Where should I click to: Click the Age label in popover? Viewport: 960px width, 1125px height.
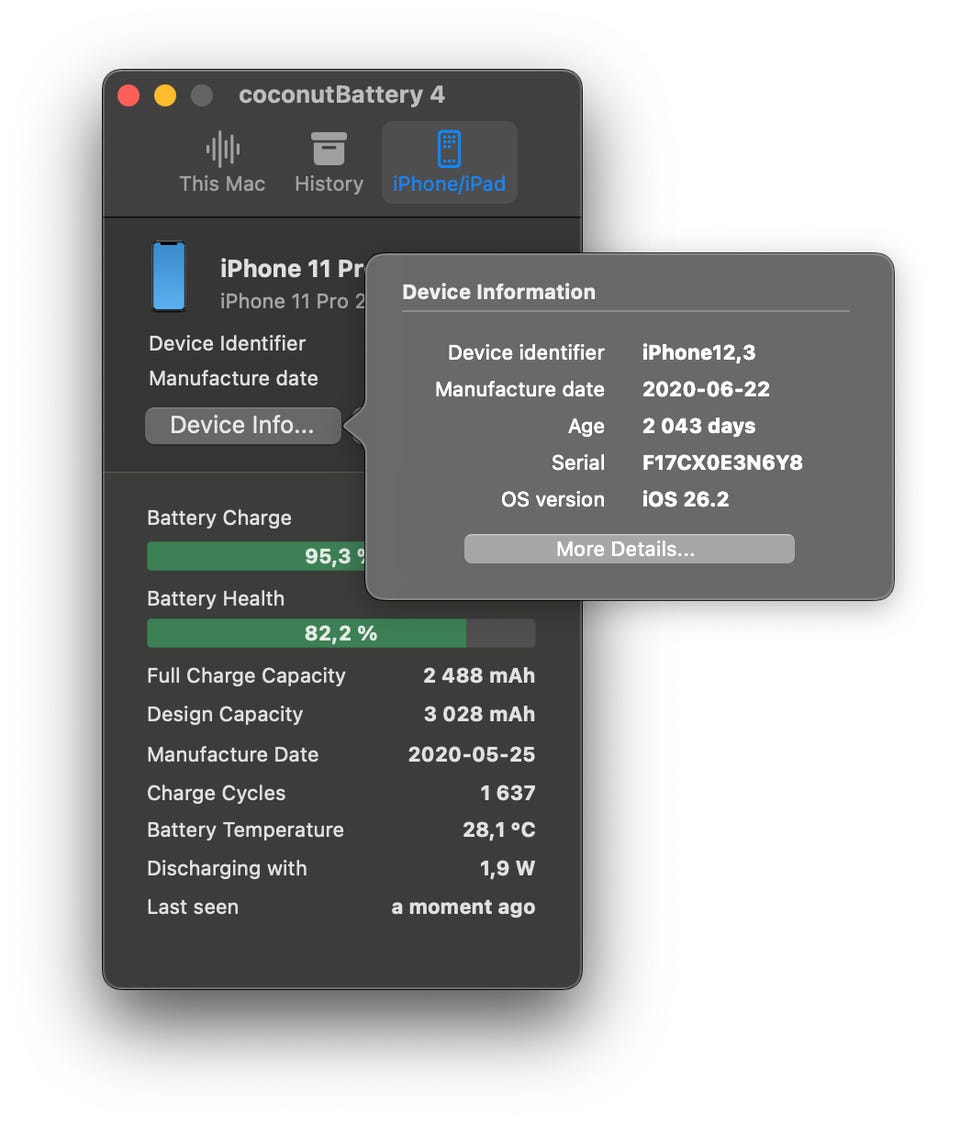point(587,426)
